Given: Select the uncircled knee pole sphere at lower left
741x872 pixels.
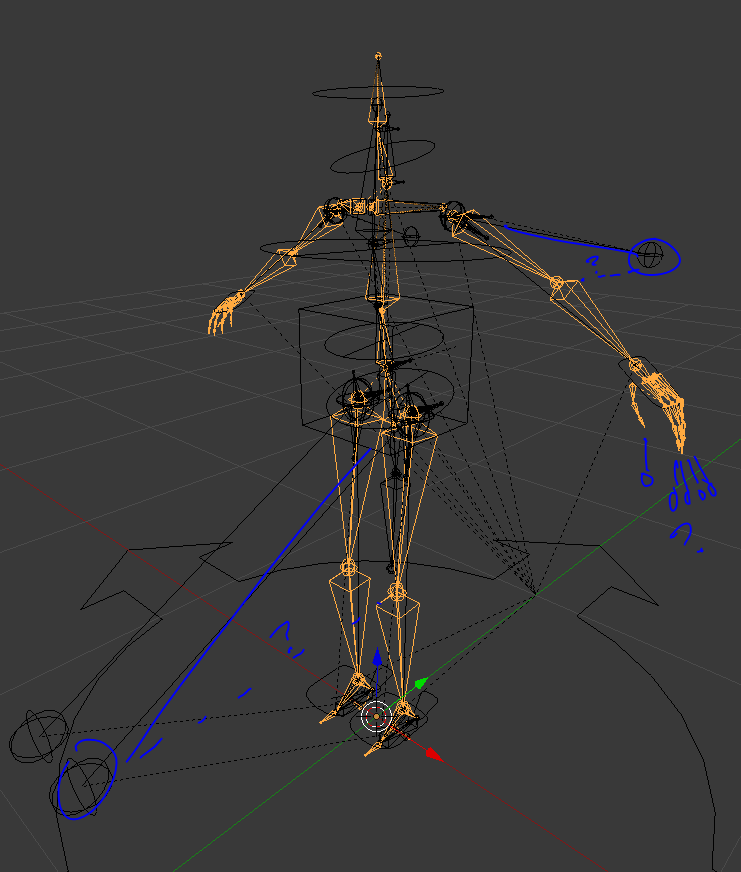Looking at the screenshot, I should point(39,736).
